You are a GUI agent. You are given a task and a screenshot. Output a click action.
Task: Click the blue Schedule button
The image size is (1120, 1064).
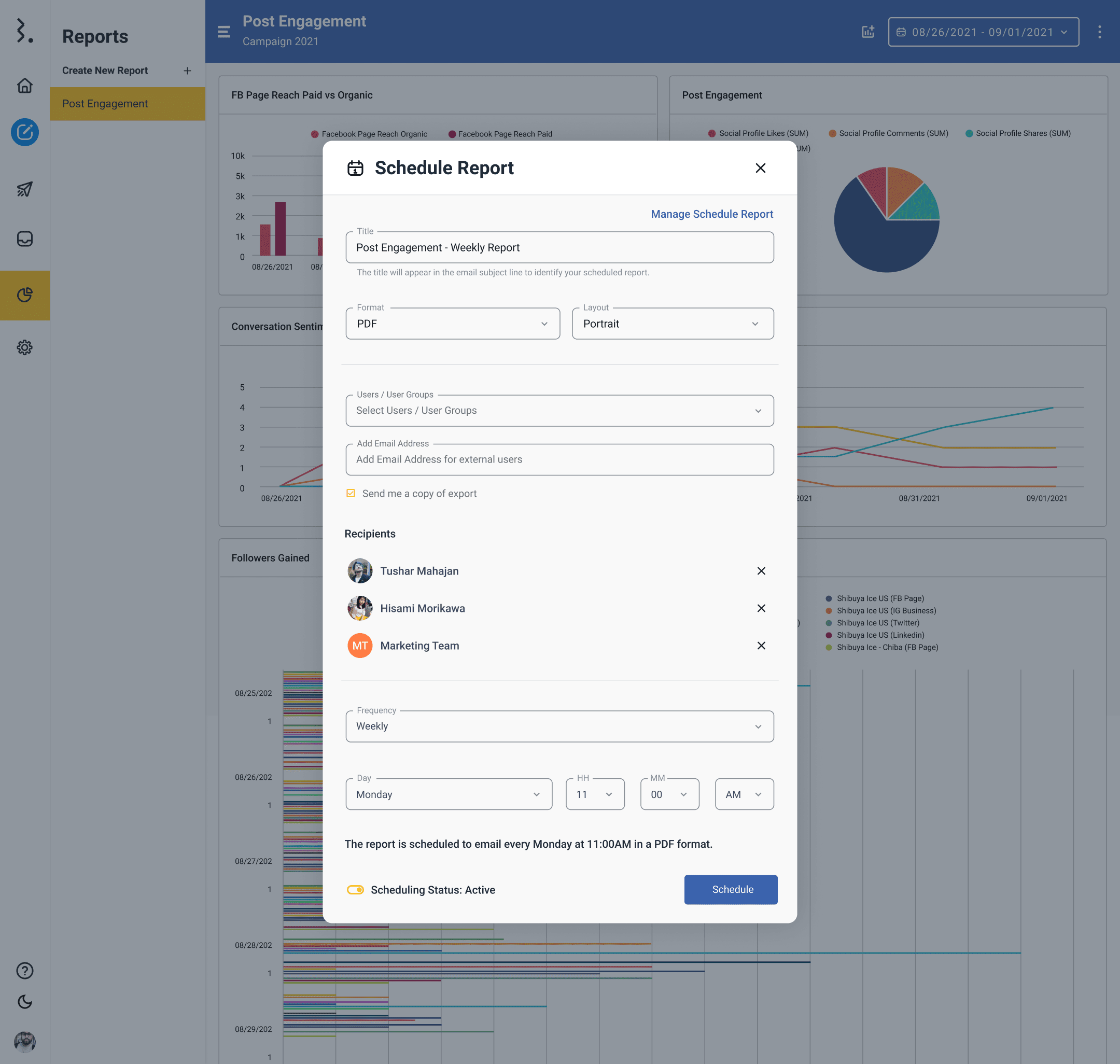coord(731,889)
